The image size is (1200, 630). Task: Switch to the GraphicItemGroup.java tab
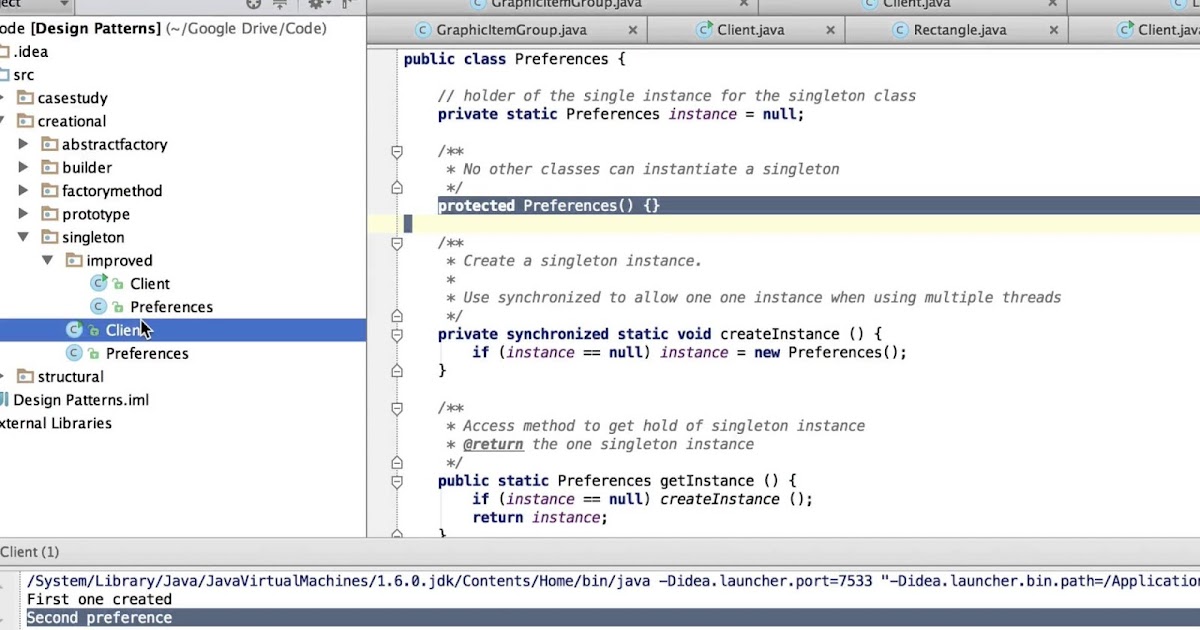click(507, 30)
